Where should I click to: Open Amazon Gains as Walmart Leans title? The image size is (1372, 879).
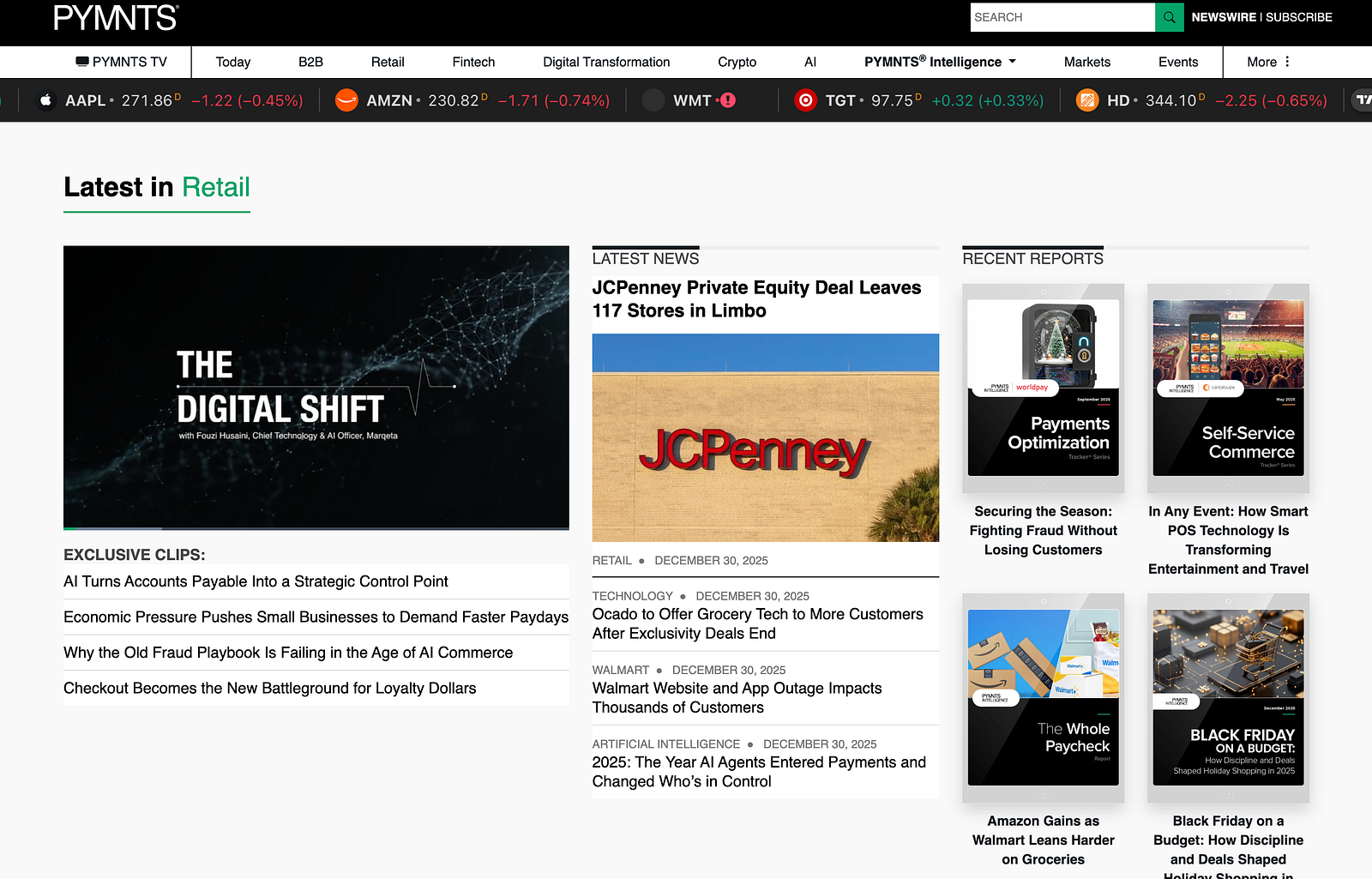(x=1044, y=840)
